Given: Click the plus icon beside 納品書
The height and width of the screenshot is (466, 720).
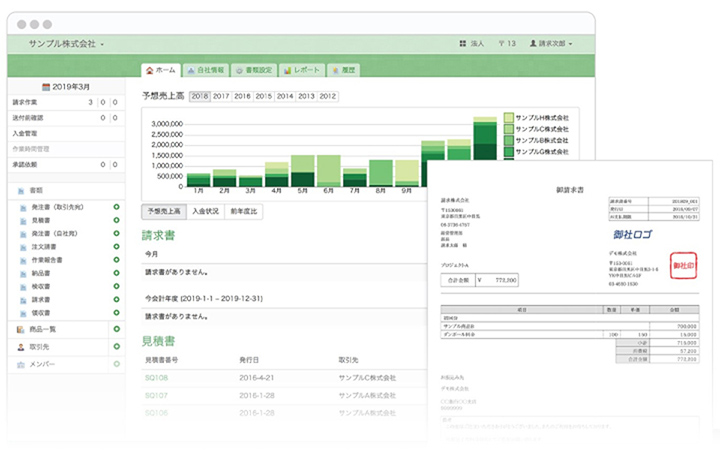Looking at the screenshot, I should [116, 271].
